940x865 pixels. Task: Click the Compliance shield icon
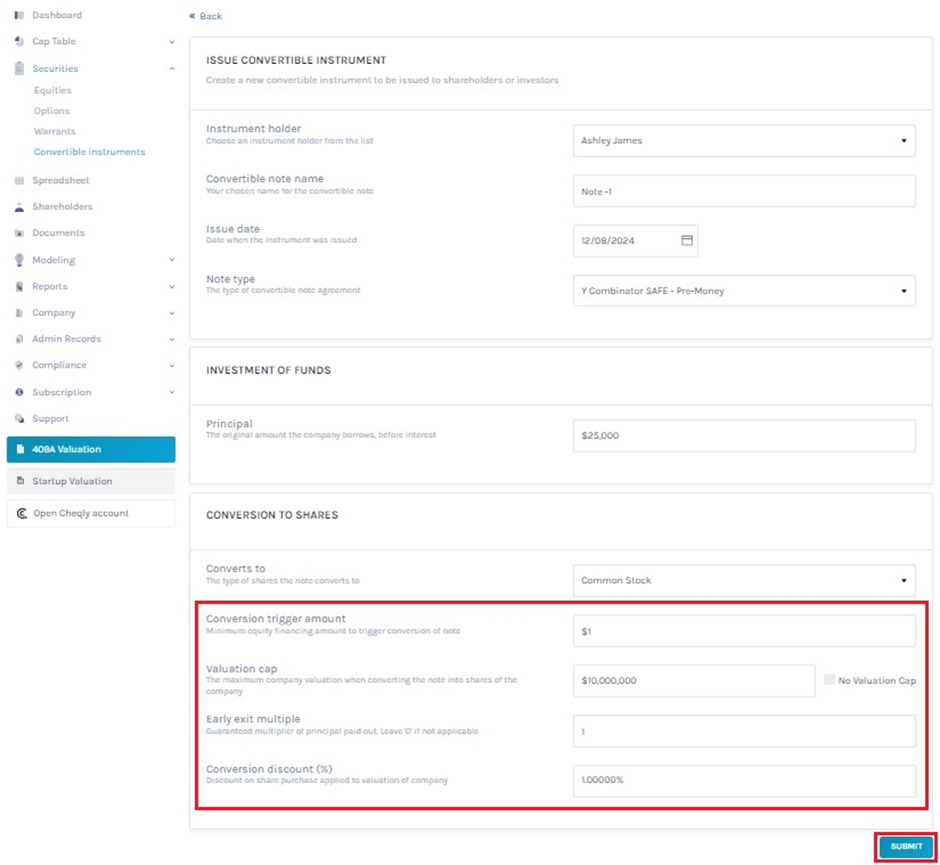pyautogui.click(x=19, y=365)
